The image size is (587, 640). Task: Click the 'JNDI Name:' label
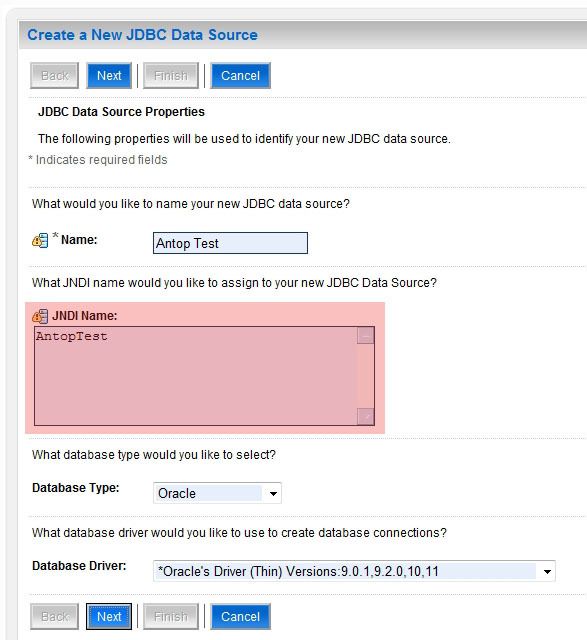[84, 316]
